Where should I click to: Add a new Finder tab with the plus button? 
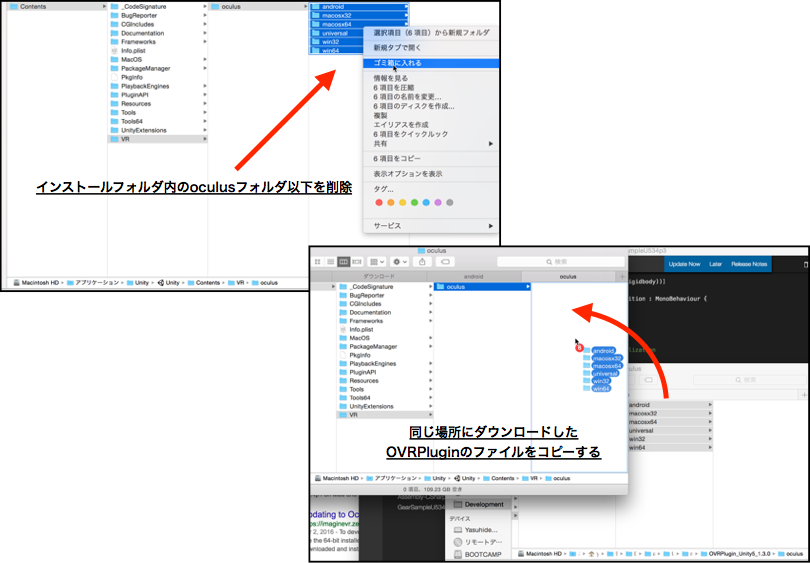click(x=622, y=277)
